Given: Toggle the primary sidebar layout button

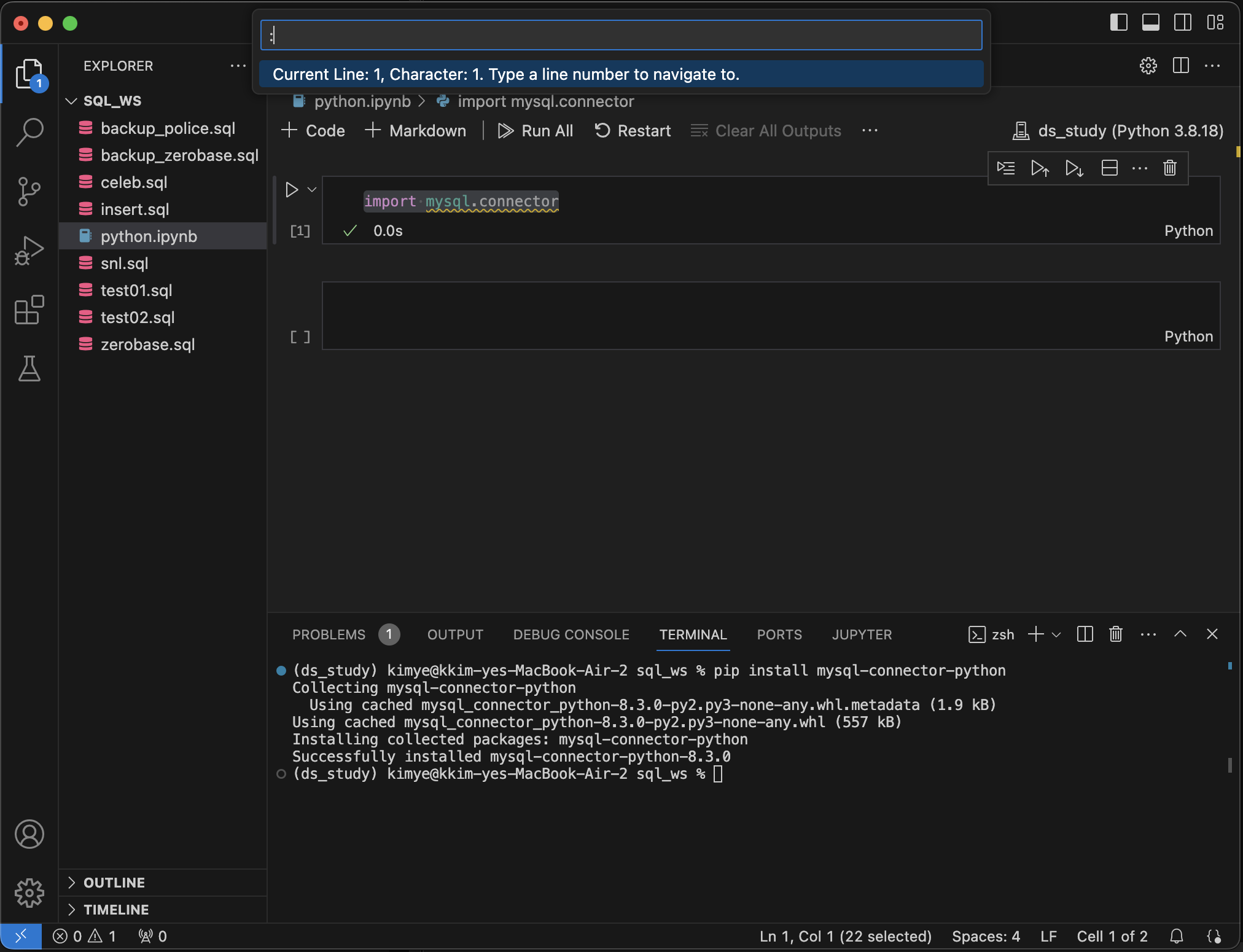Looking at the screenshot, I should click(x=1118, y=23).
